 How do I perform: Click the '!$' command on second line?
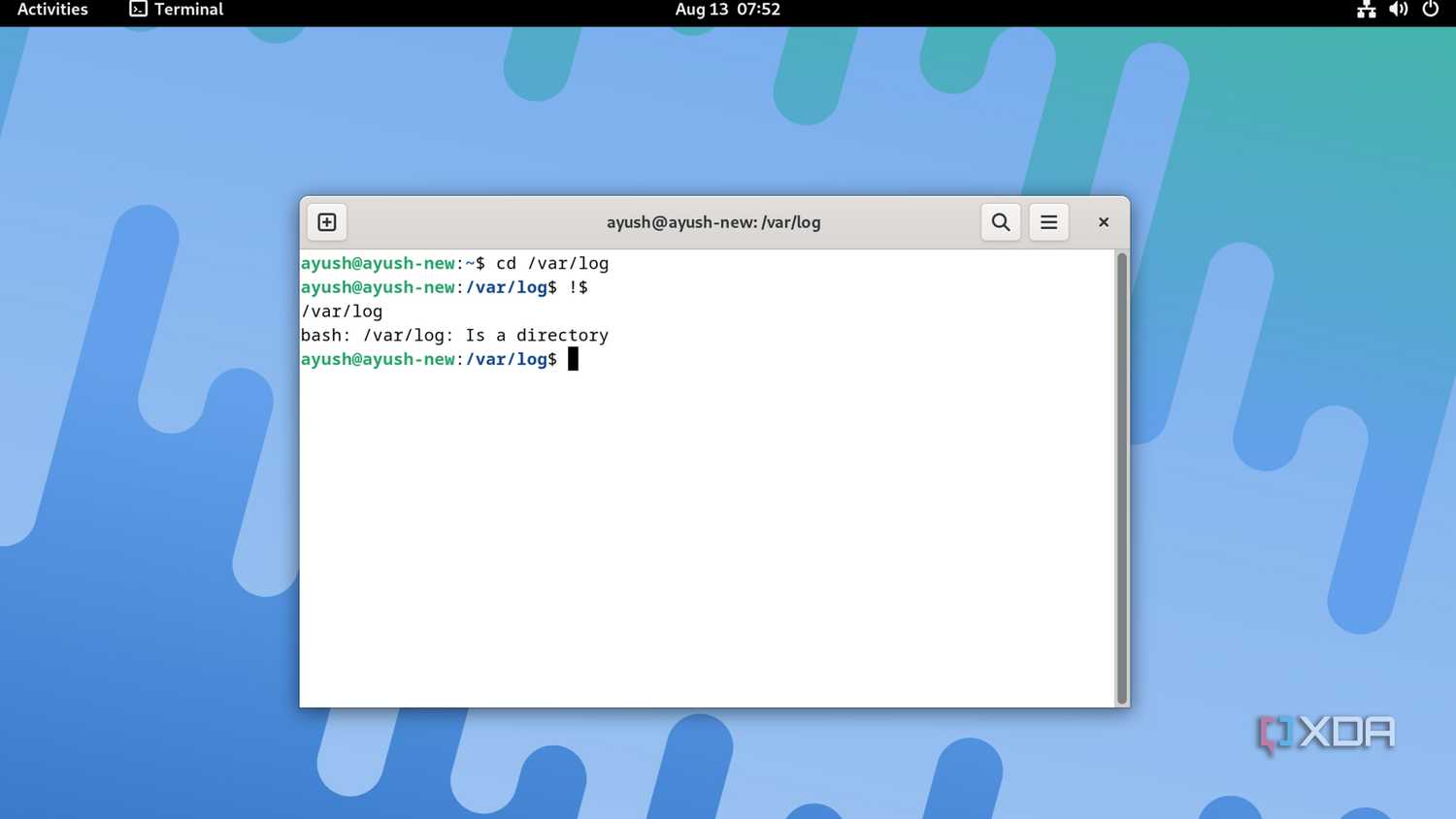(579, 287)
